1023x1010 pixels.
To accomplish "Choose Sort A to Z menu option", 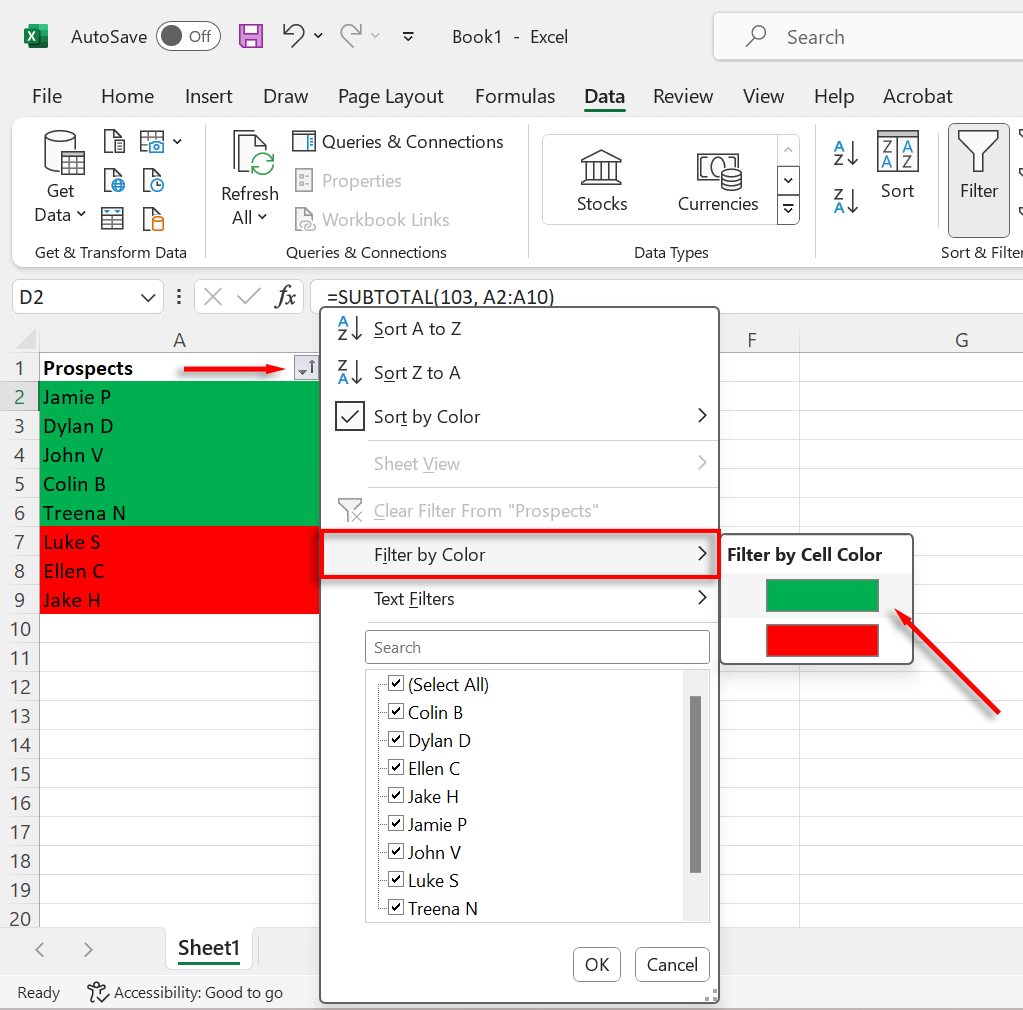I will [417, 329].
